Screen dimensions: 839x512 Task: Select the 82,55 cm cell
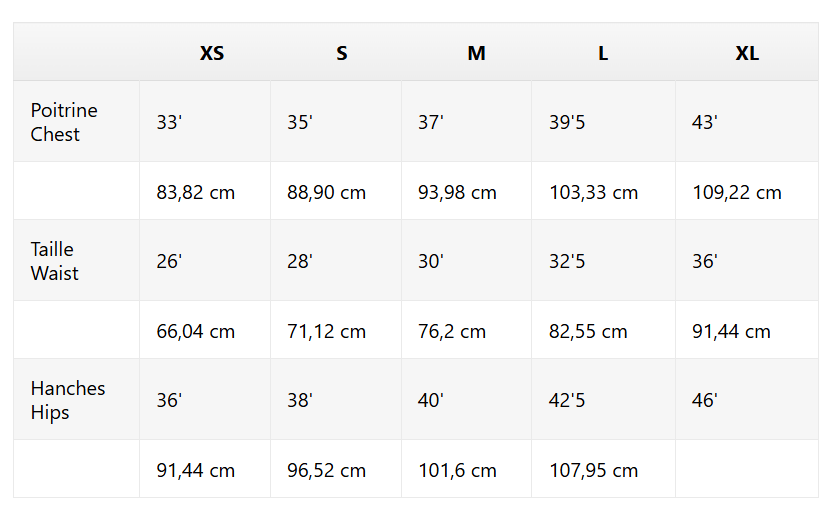pos(589,331)
